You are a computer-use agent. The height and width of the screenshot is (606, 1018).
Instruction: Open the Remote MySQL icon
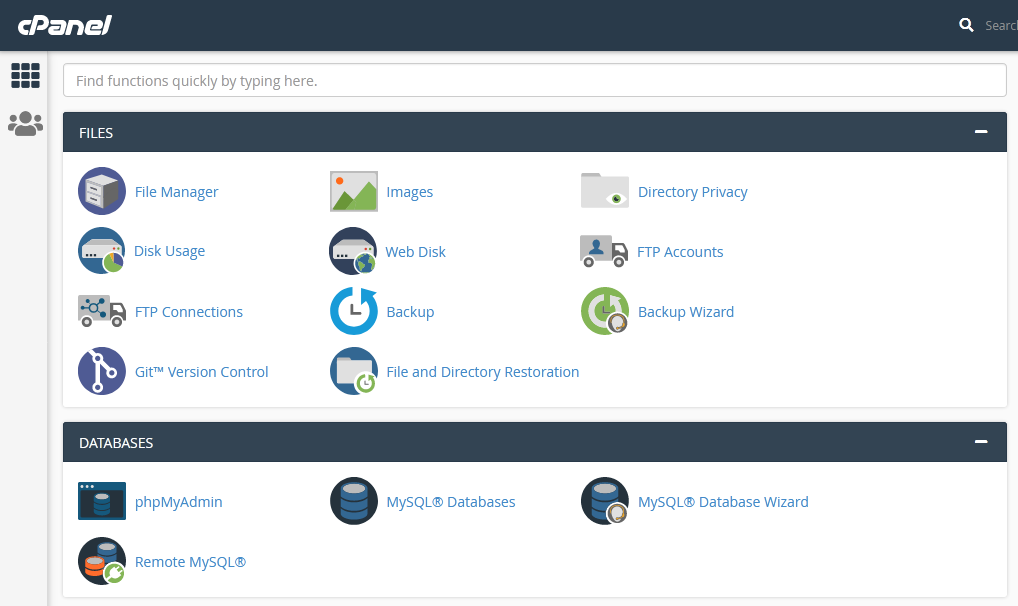click(x=102, y=562)
